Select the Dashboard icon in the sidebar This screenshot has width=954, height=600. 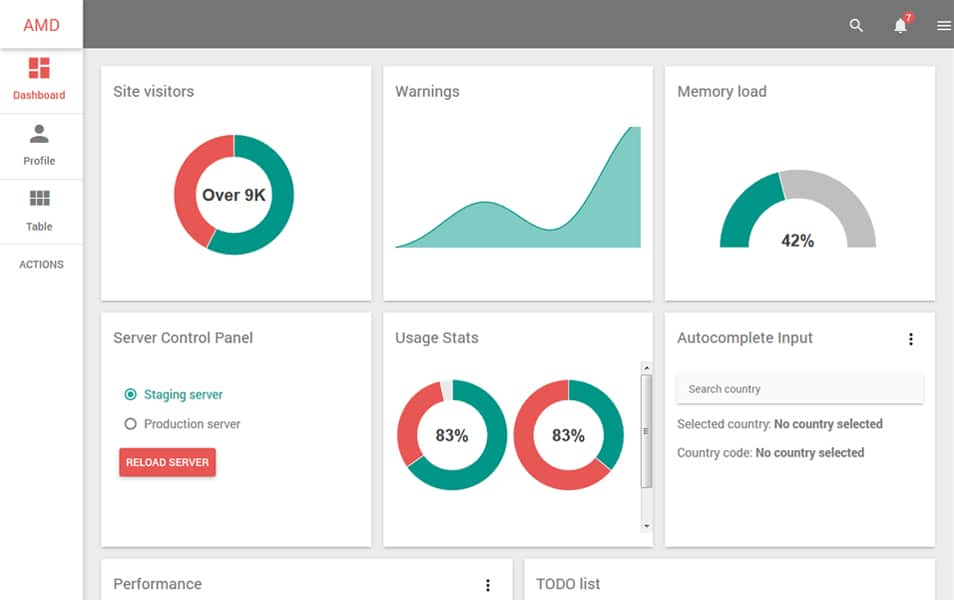tap(39, 70)
